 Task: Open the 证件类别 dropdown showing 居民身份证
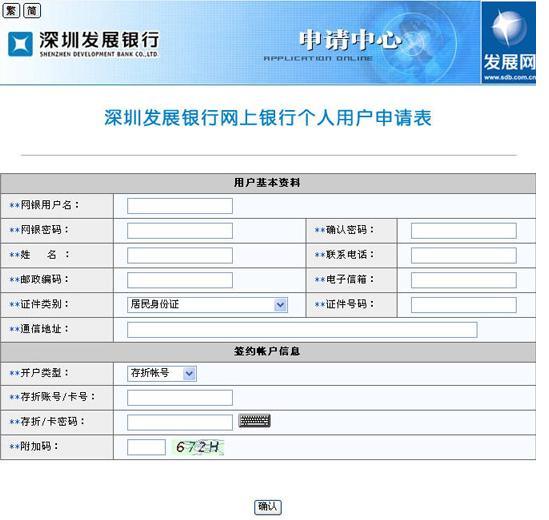pos(208,305)
